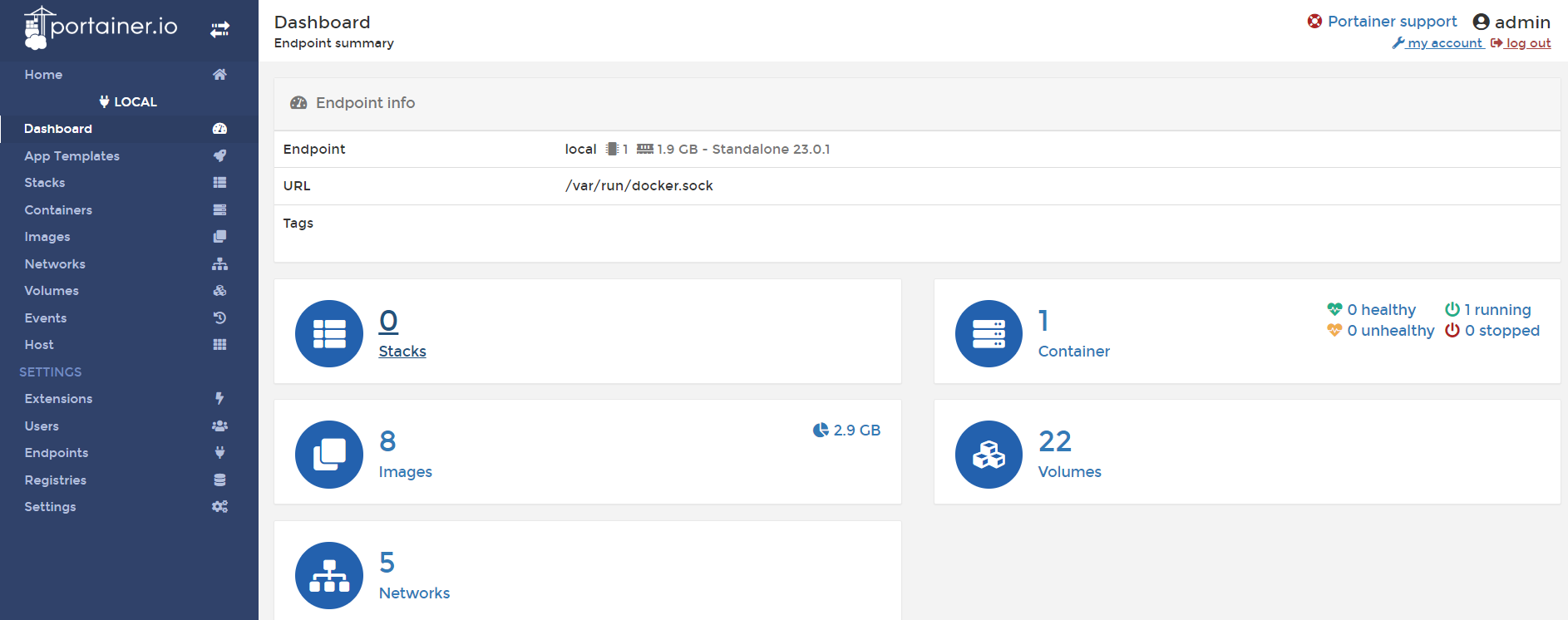Viewport: 1568px width, 620px height.
Task: Open the Images sidebar item
Action: [47, 237]
